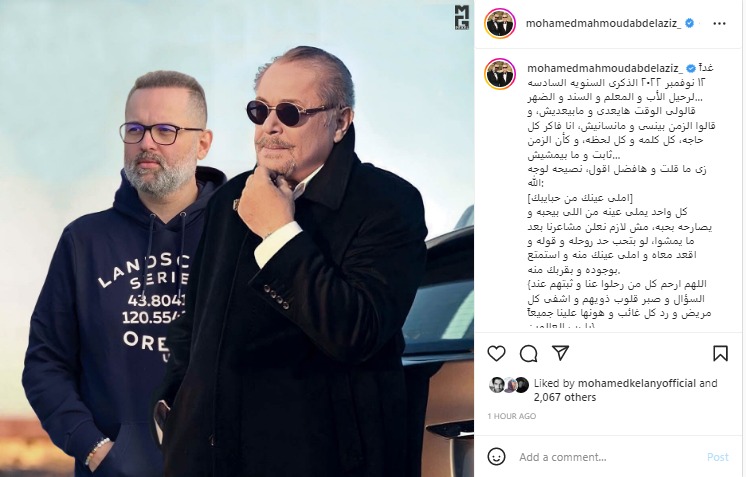Click the liker avatars beside Liked by

509,385
